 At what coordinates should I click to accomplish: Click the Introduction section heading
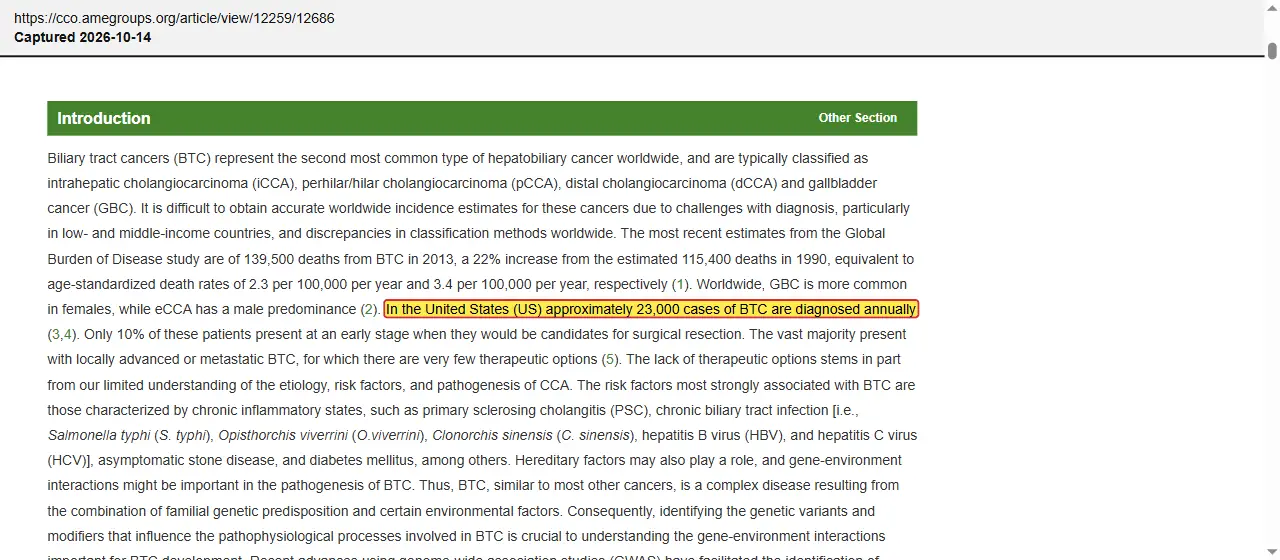click(x=104, y=118)
